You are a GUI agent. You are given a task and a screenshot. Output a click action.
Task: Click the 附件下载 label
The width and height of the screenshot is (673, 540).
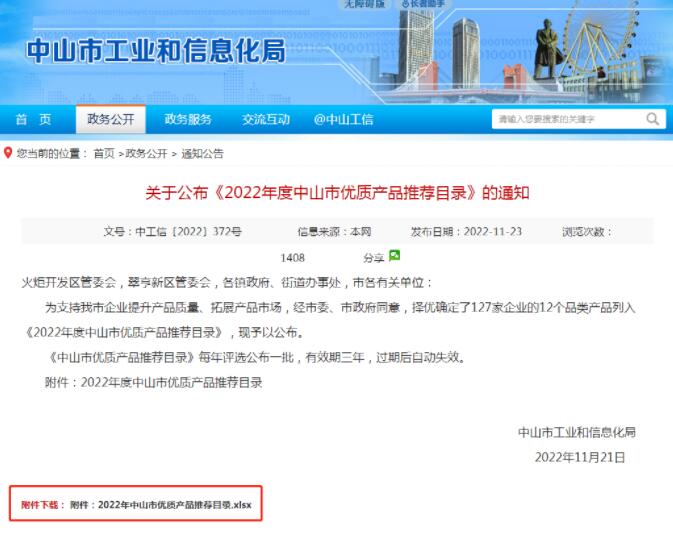point(42,506)
